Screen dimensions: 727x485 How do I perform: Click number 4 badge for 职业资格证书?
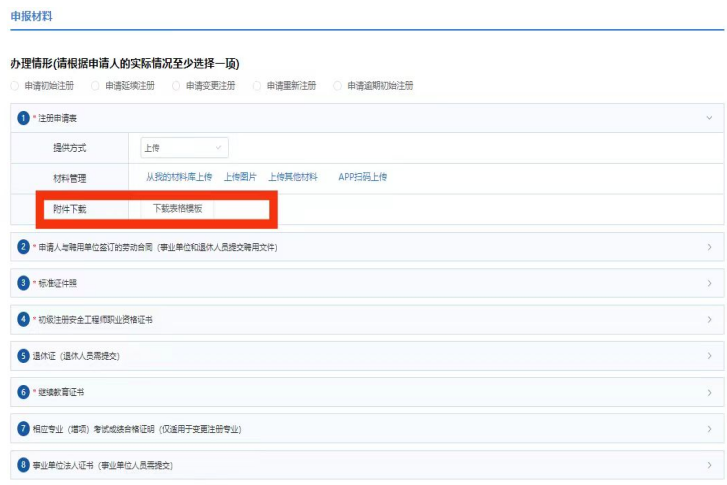(23, 319)
